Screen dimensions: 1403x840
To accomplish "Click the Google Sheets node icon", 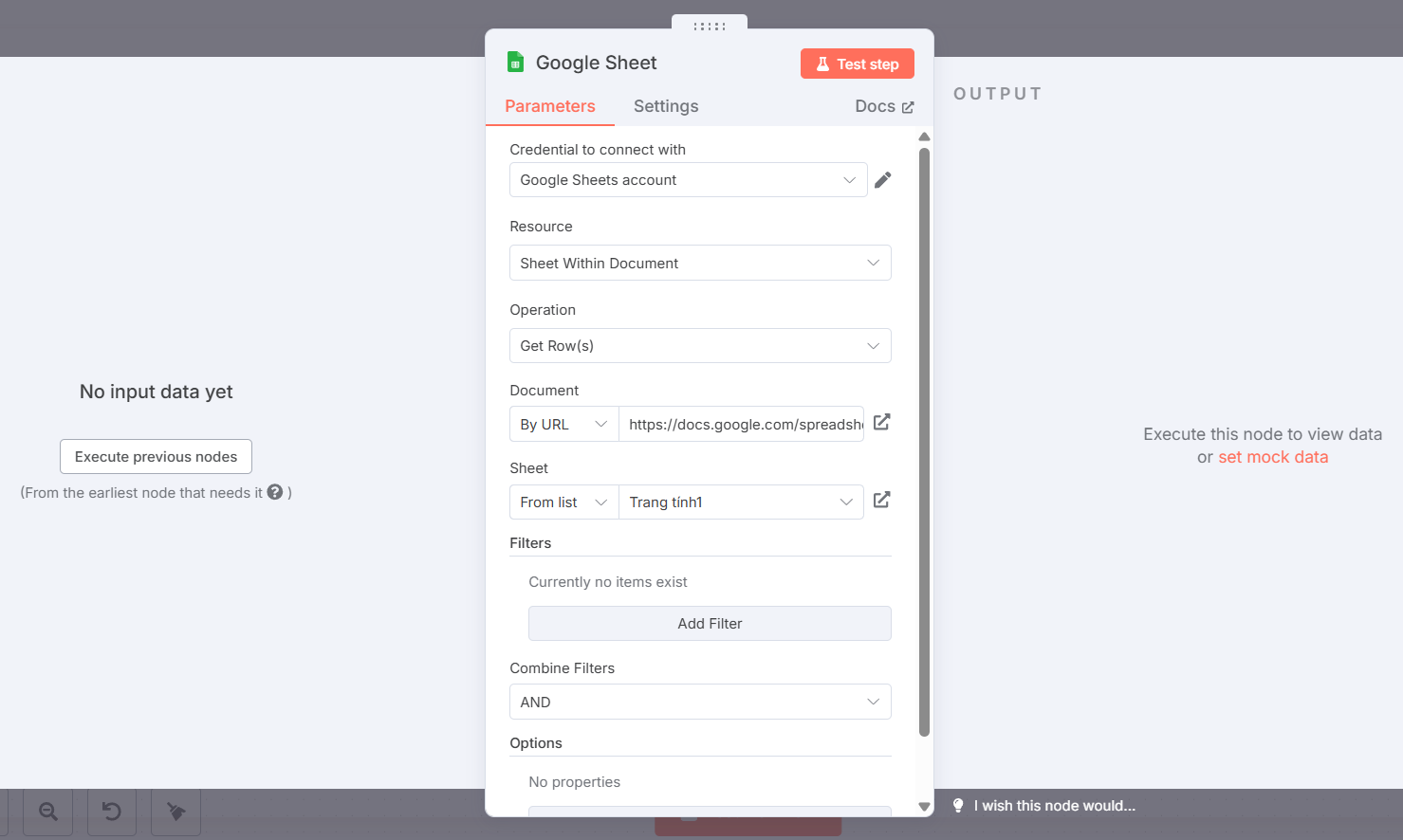I will tap(515, 63).
